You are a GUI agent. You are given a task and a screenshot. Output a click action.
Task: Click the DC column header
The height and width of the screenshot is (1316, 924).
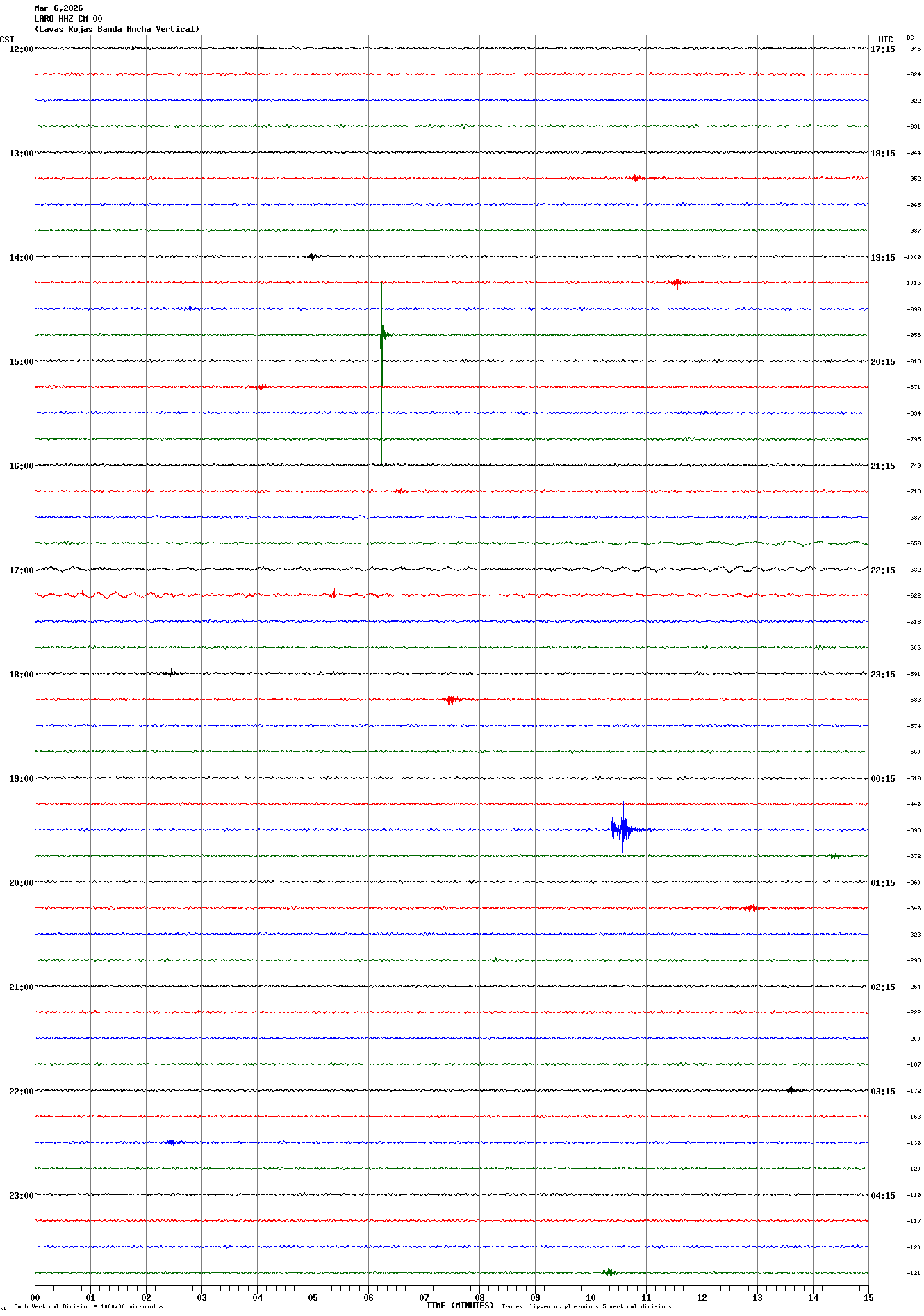(910, 38)
